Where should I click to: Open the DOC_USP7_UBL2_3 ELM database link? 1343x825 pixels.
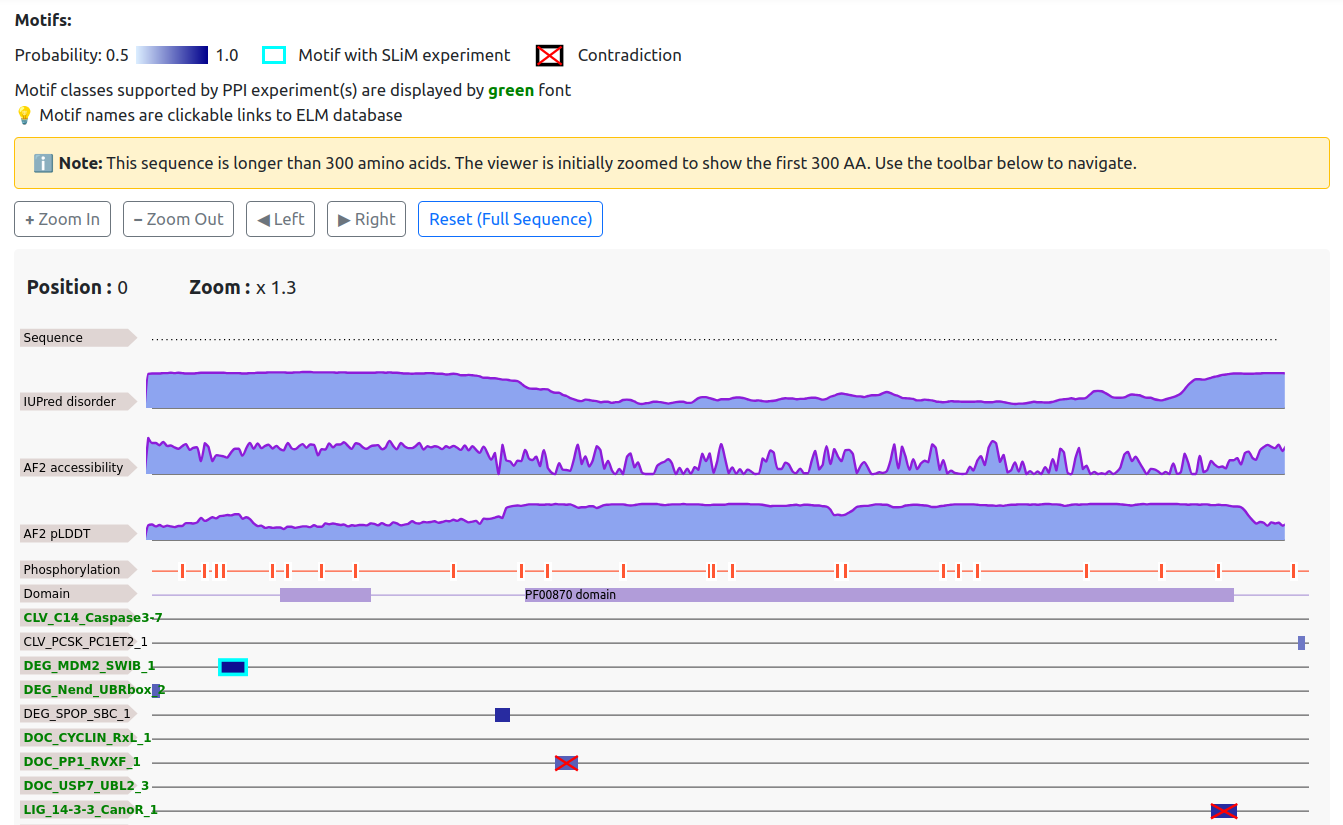[x=86, y=786]
